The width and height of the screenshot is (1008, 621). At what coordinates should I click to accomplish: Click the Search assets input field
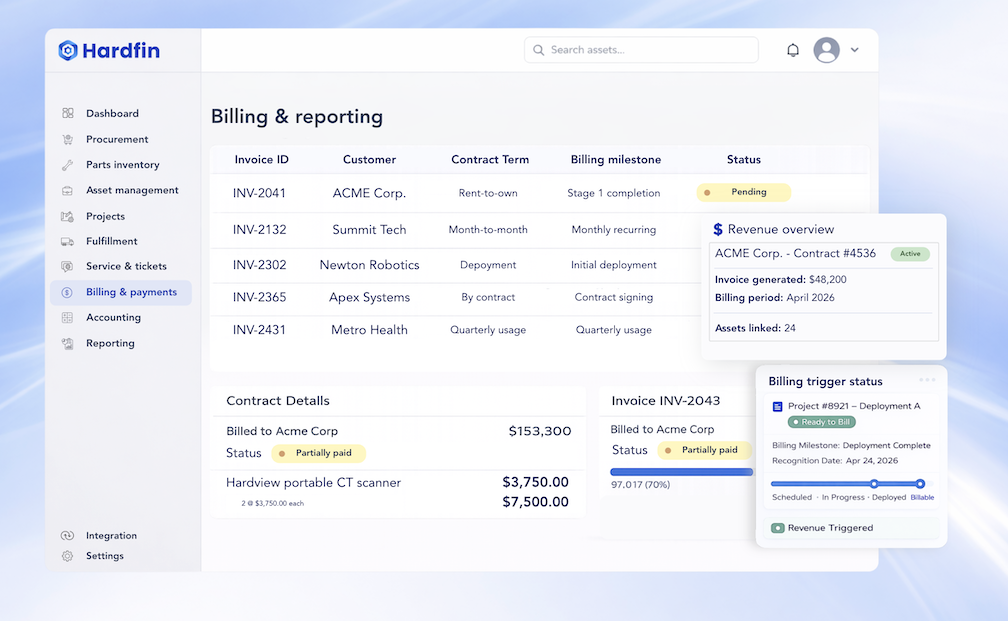(641, 49)
